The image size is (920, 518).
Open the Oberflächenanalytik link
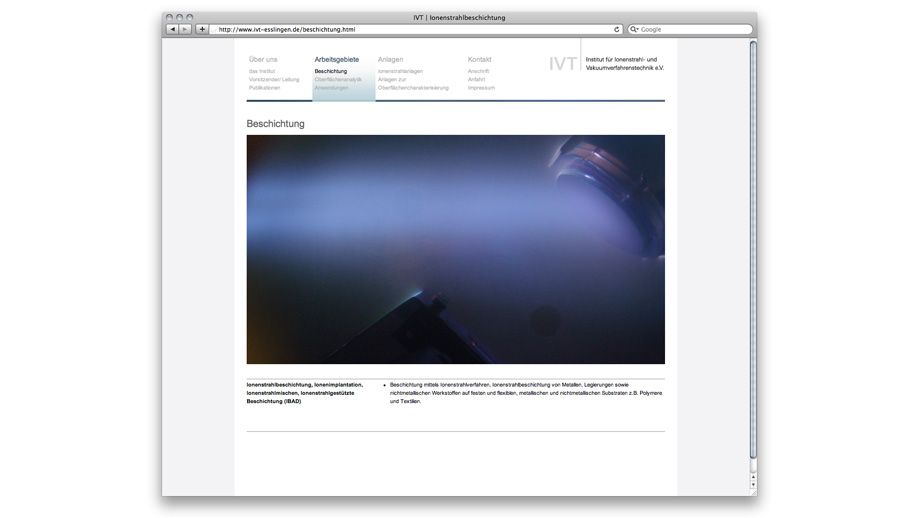pyautogui.click(x=338, y=79)
